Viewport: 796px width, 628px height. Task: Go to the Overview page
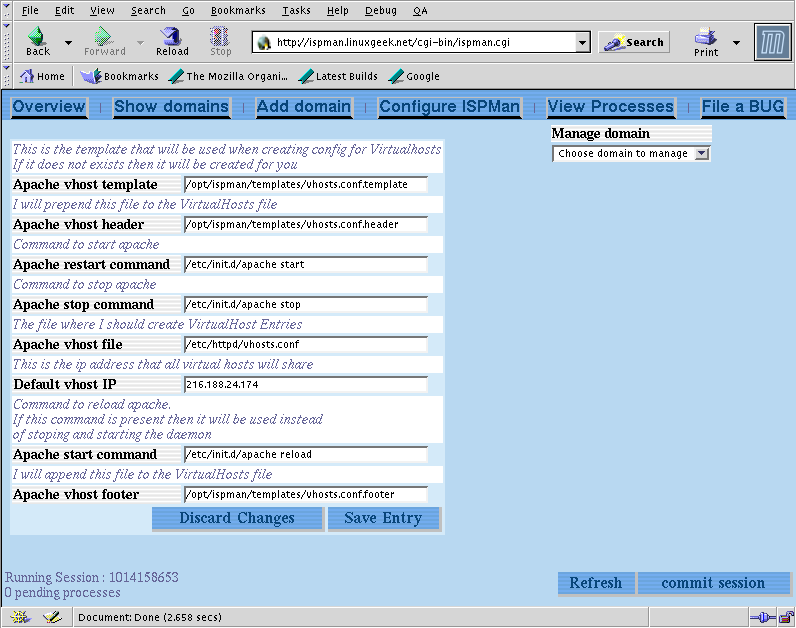(49, 107)
